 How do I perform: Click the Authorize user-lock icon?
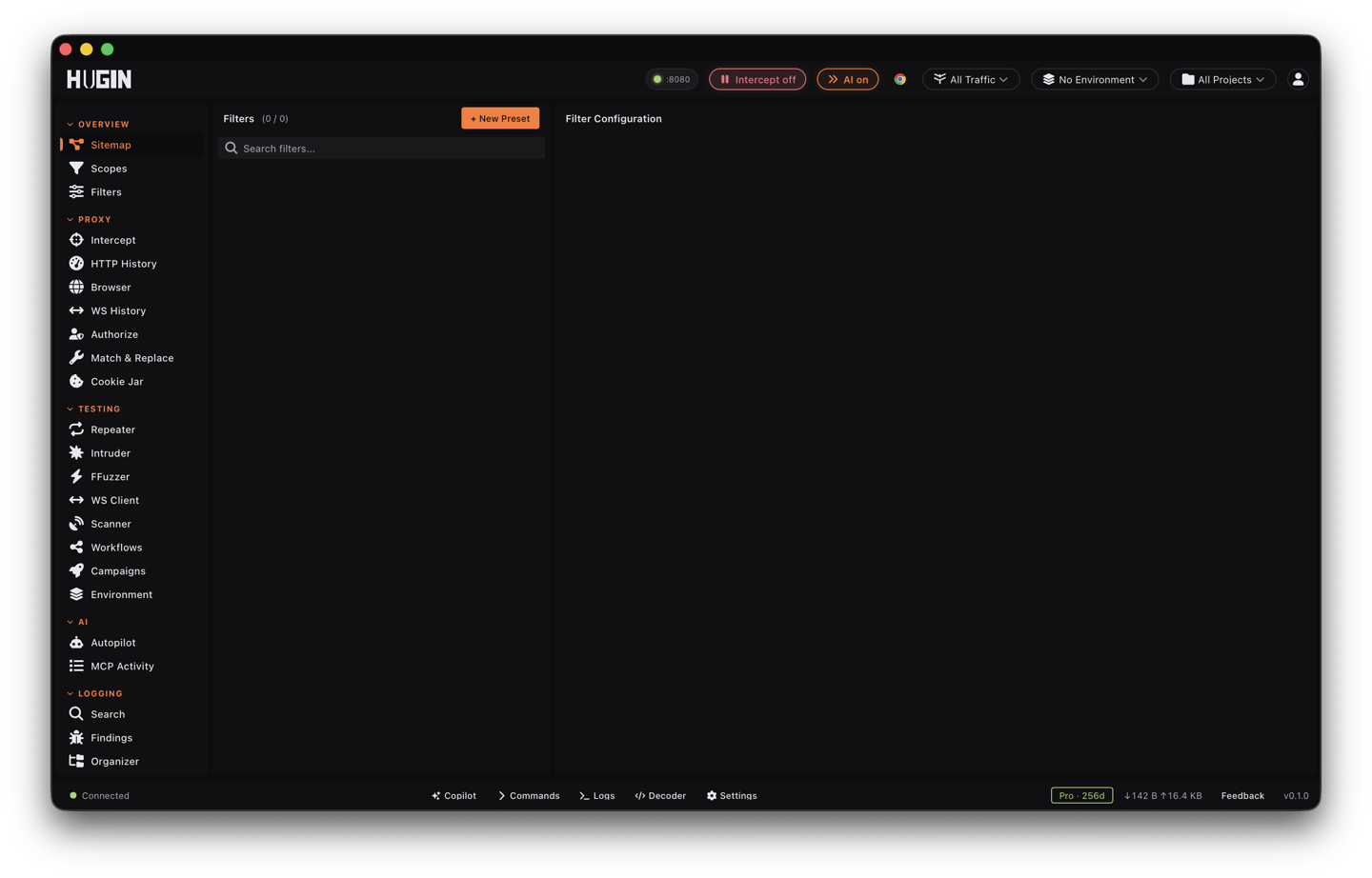(76, 334)
